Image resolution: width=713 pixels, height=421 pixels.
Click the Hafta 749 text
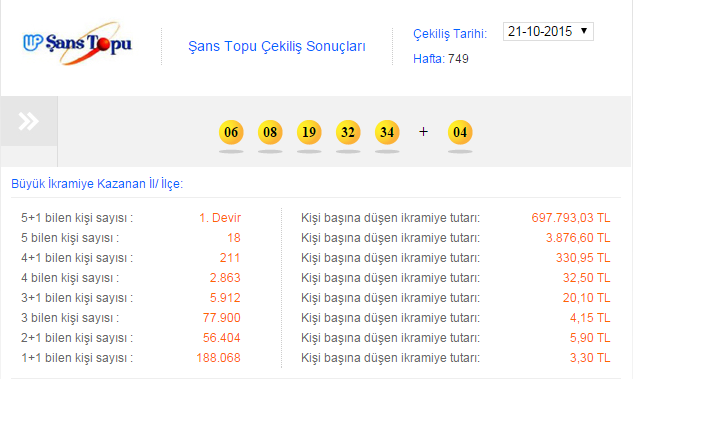pos(441,59)
